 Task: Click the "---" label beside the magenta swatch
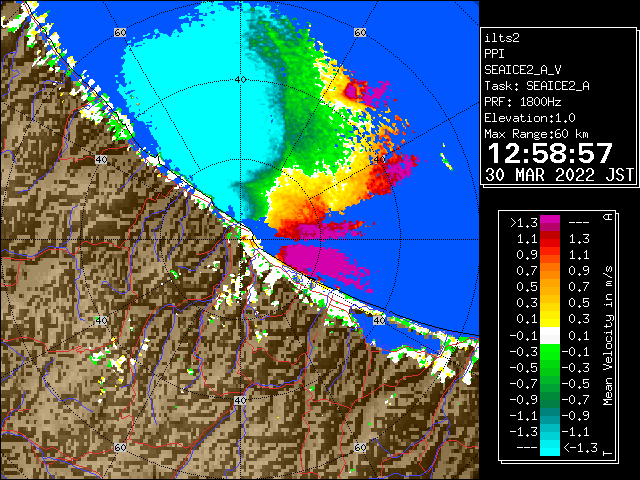(x=579, y=223)
